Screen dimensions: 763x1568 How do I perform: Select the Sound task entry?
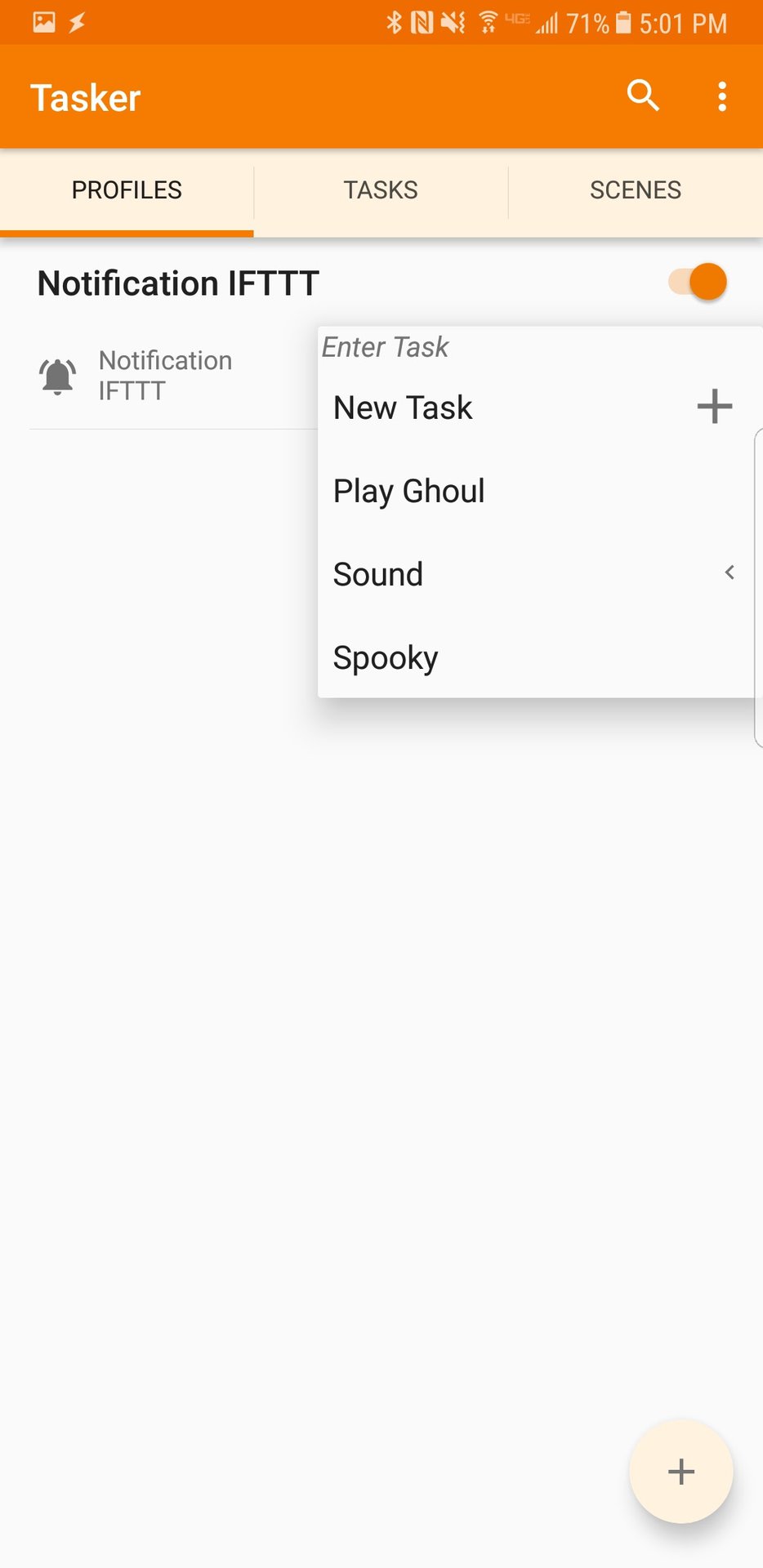(378, 574)
